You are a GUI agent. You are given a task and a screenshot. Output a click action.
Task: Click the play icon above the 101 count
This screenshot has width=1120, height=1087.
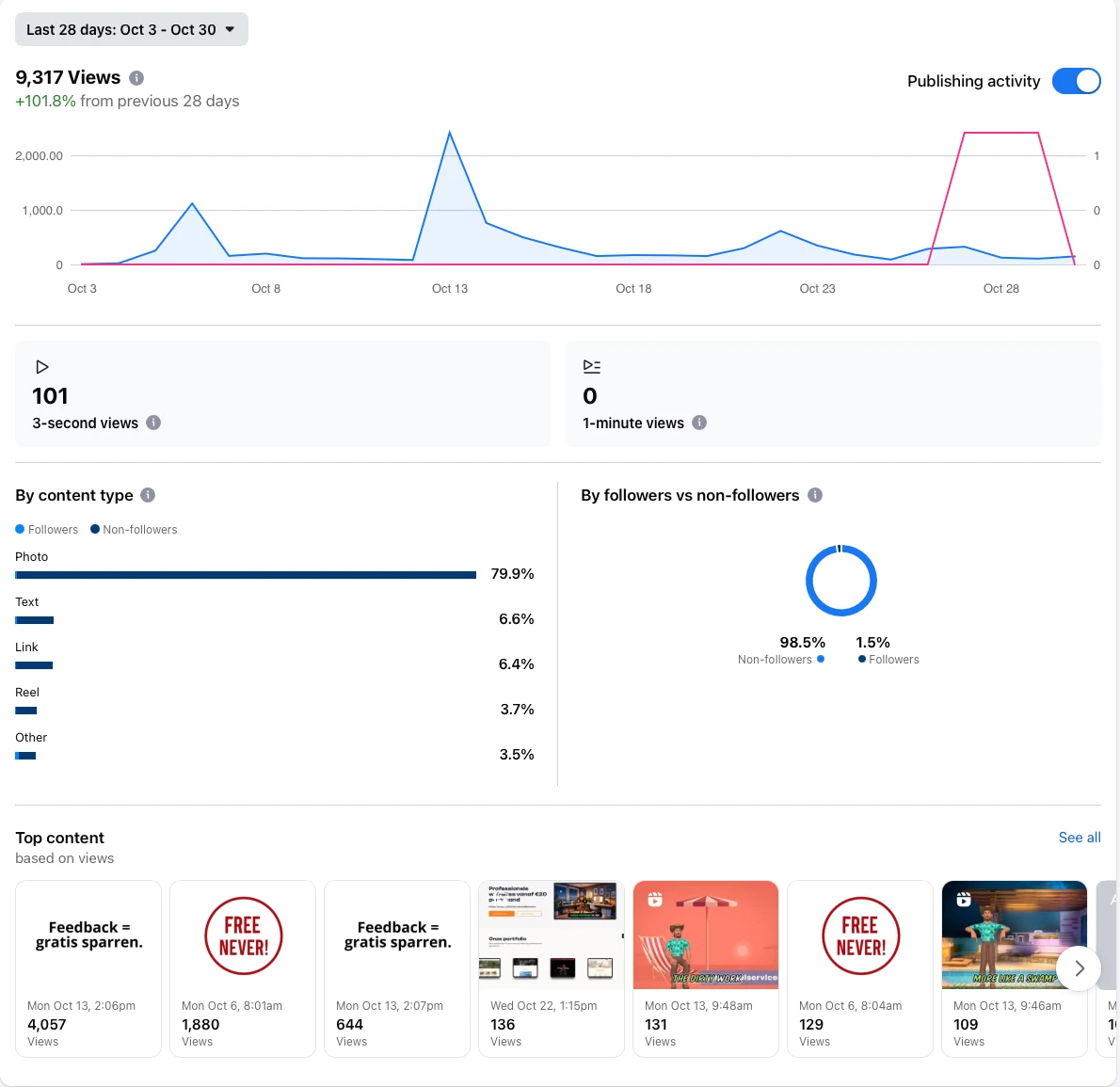pos(42,367)
